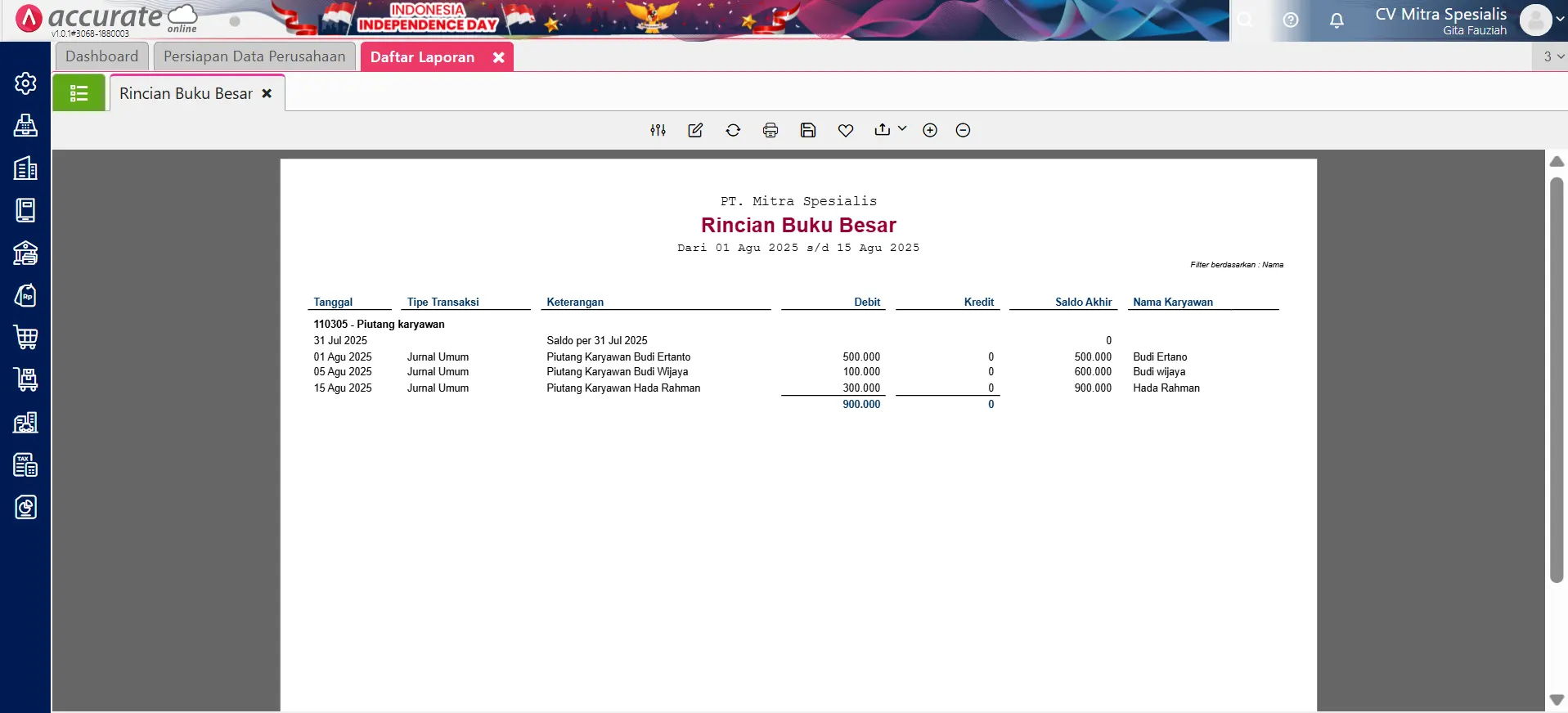The width and height of the screenshot is (1568, 713).
Task: Click the vertical scrollbar down arrow
Action: click(x=1557, y=699)
